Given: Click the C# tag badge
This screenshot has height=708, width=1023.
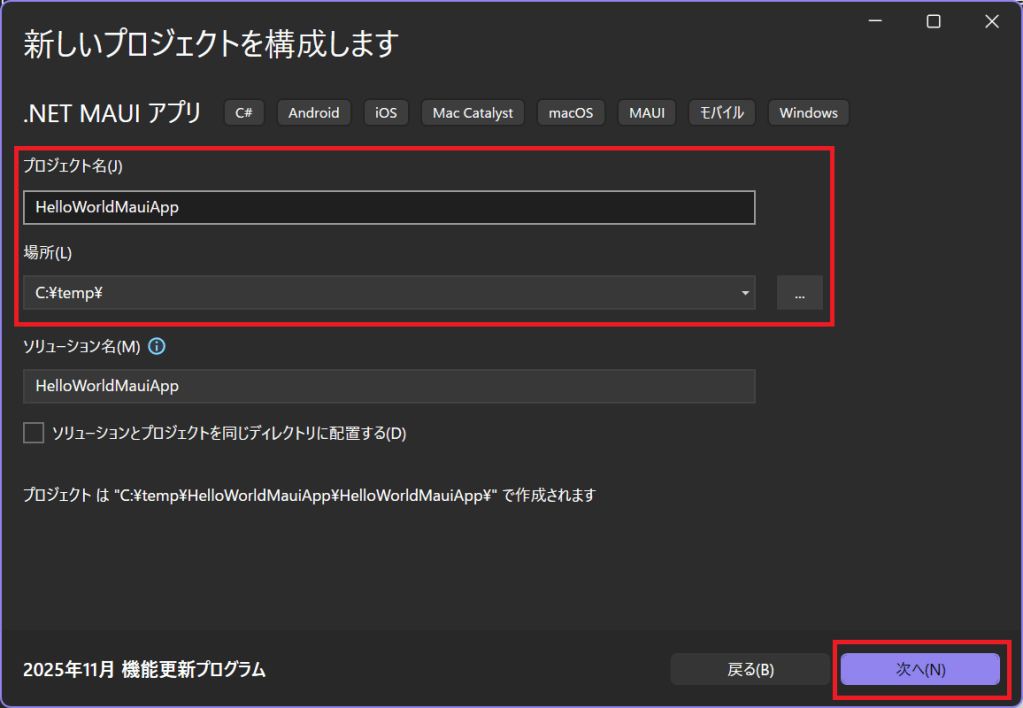Looking at the screenshot, I should point(244,113).
